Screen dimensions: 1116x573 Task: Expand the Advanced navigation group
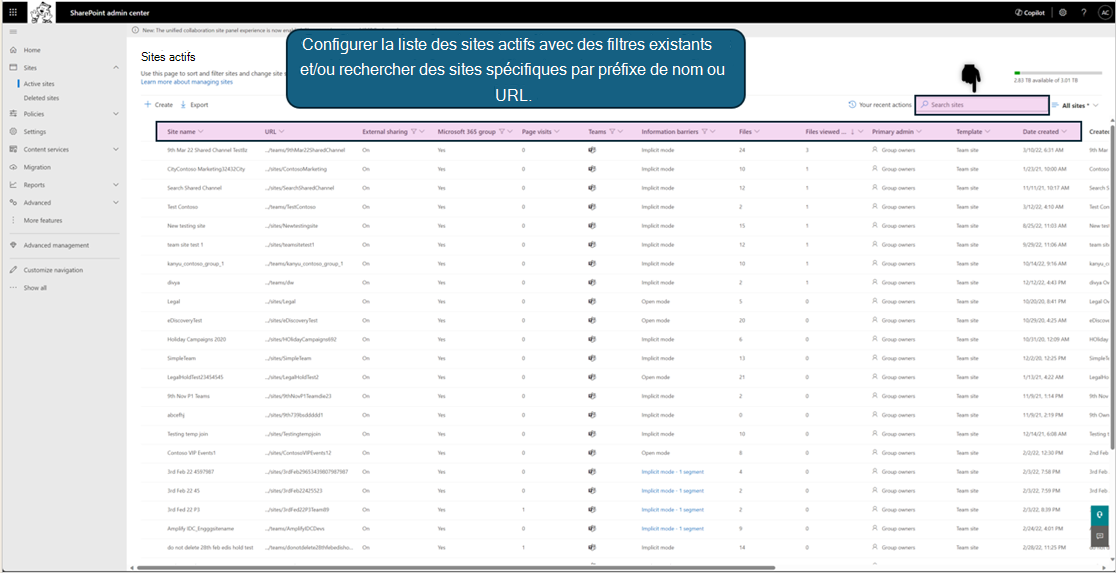[x=116, y=202]
